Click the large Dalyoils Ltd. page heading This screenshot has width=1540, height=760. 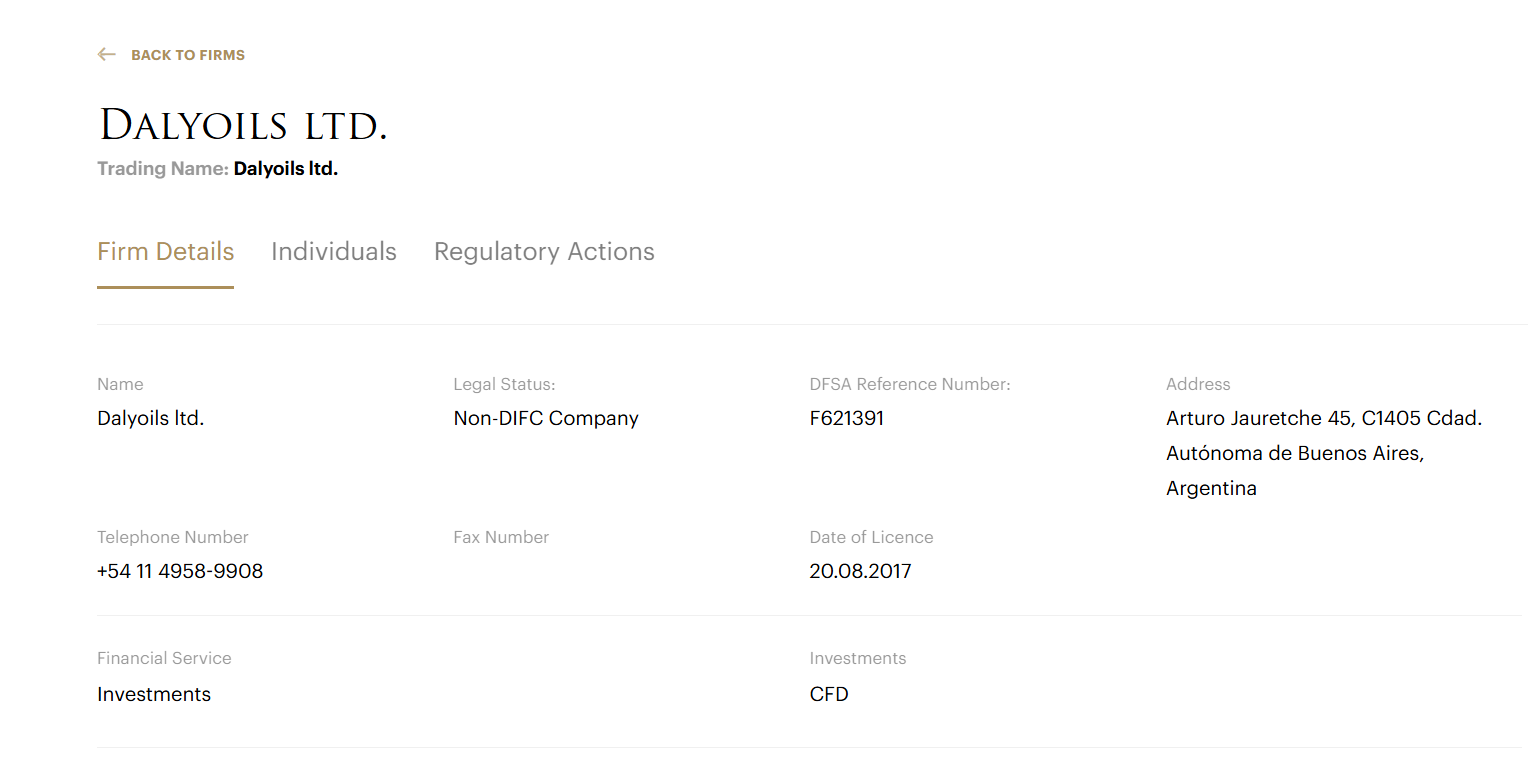[243, 126]
